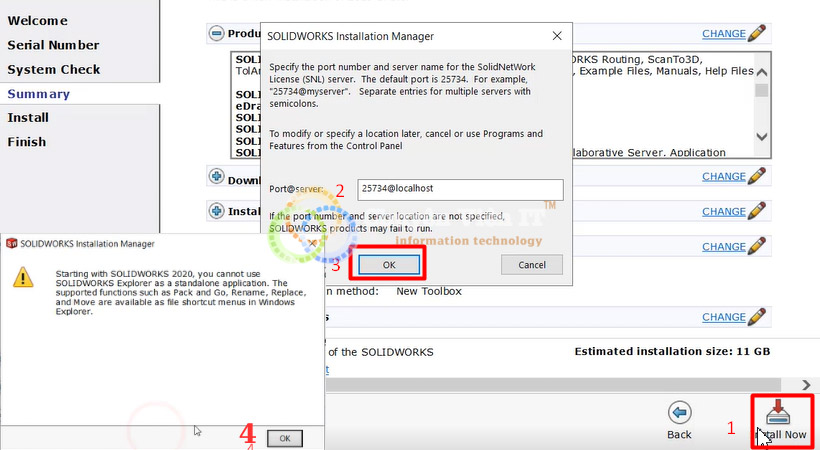
Task: Collapse the Products section
Action: pos(216,33)
